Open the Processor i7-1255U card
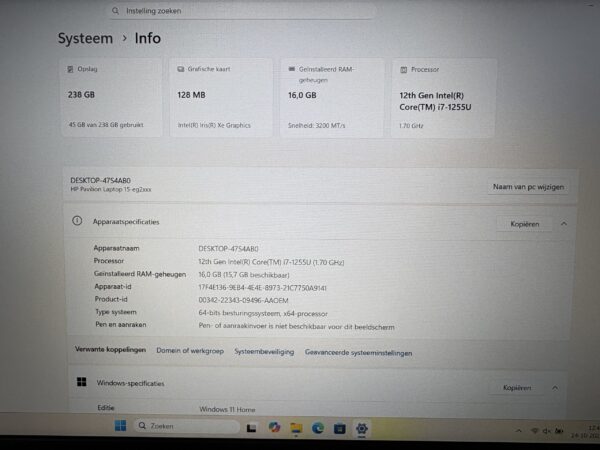 coord(443,98)
